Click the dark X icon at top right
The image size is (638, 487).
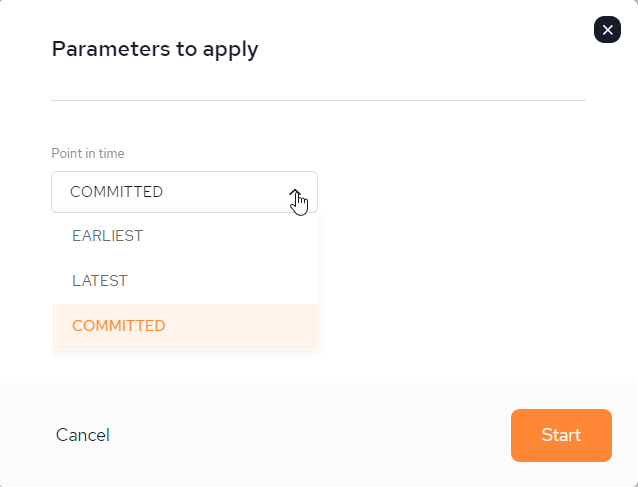click(607, 30)
